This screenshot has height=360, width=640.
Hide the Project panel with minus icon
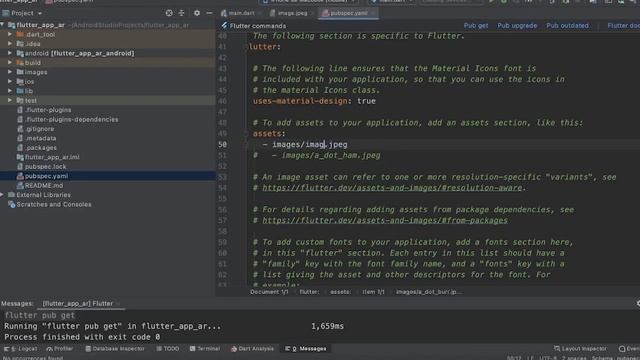click(x=209, y=13)
